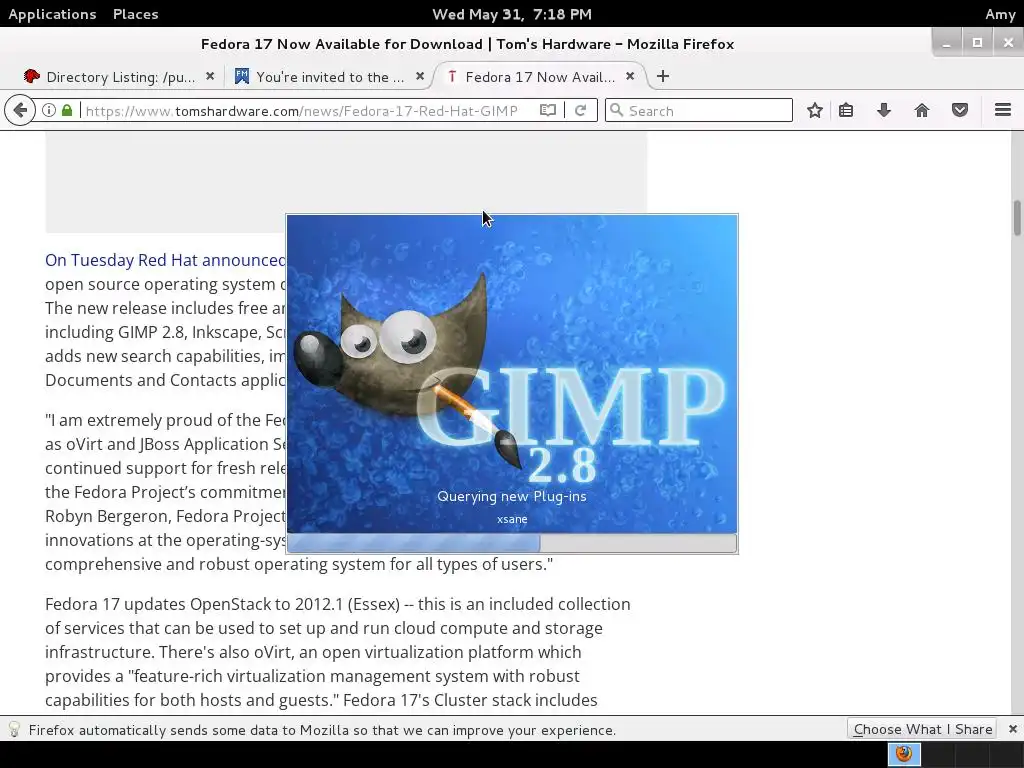Image resolution: width=1024 pixels, height=768 pixels.
Task: Click the 'xsane' plug-in name text
Action: (512, 519)
